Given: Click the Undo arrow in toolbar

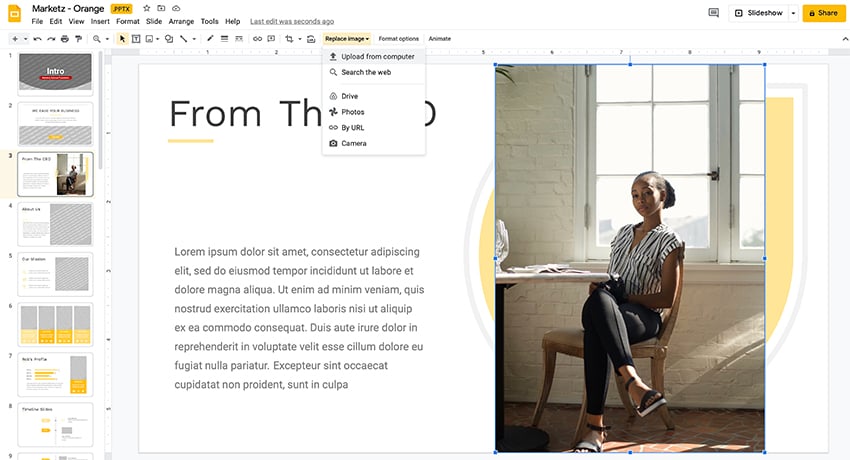Looking at the screenshot, I should (37, 39).
